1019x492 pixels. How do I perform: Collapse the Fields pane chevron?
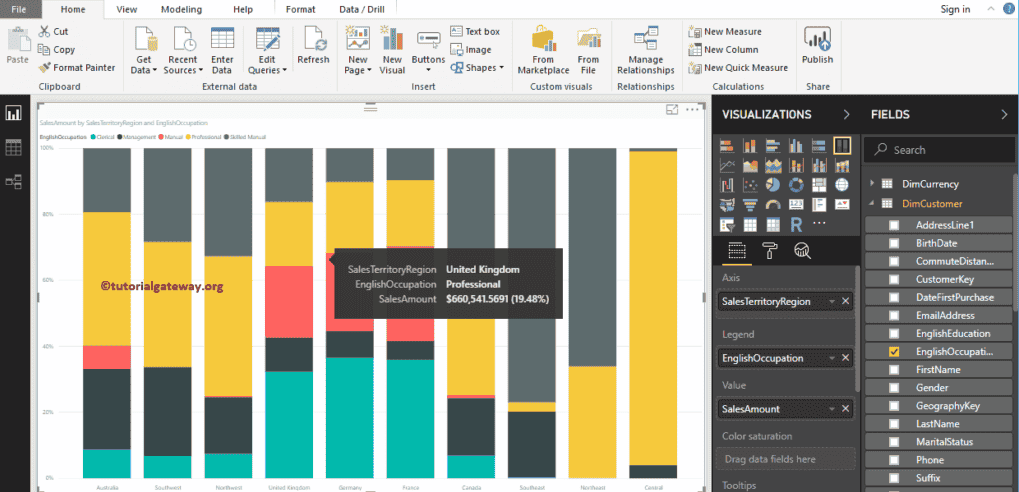pos(1005,114)
